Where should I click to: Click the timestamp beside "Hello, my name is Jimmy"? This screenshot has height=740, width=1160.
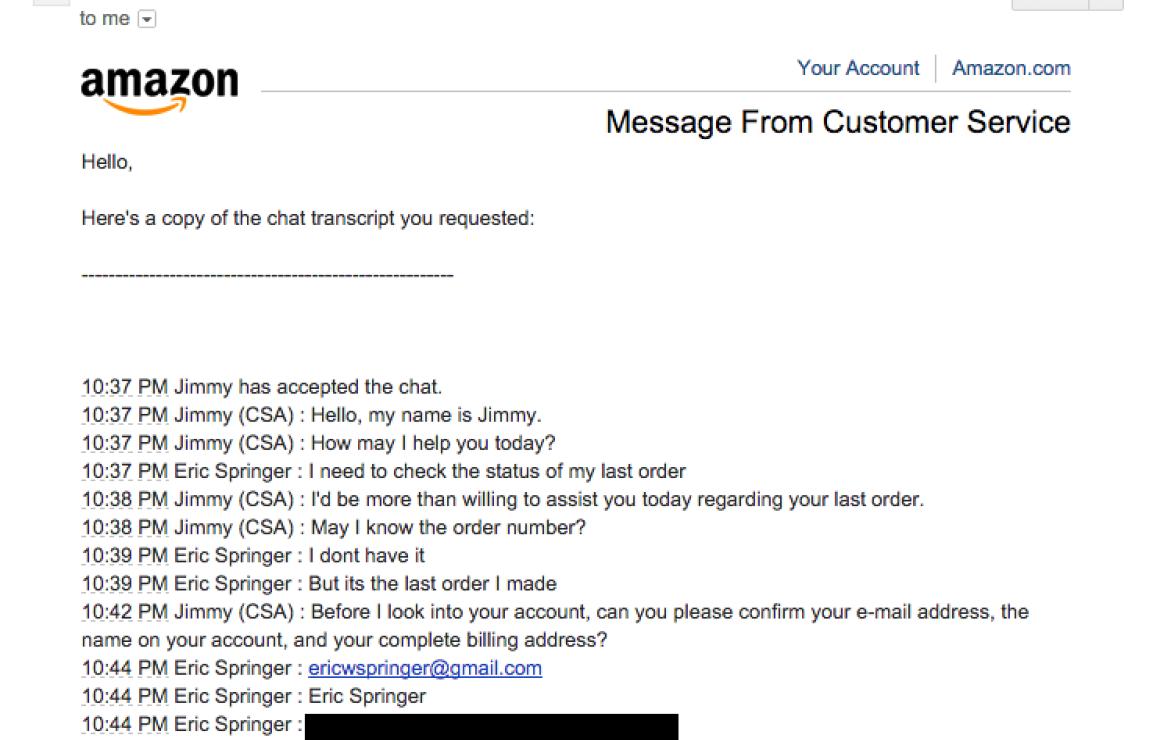(125, 415)
